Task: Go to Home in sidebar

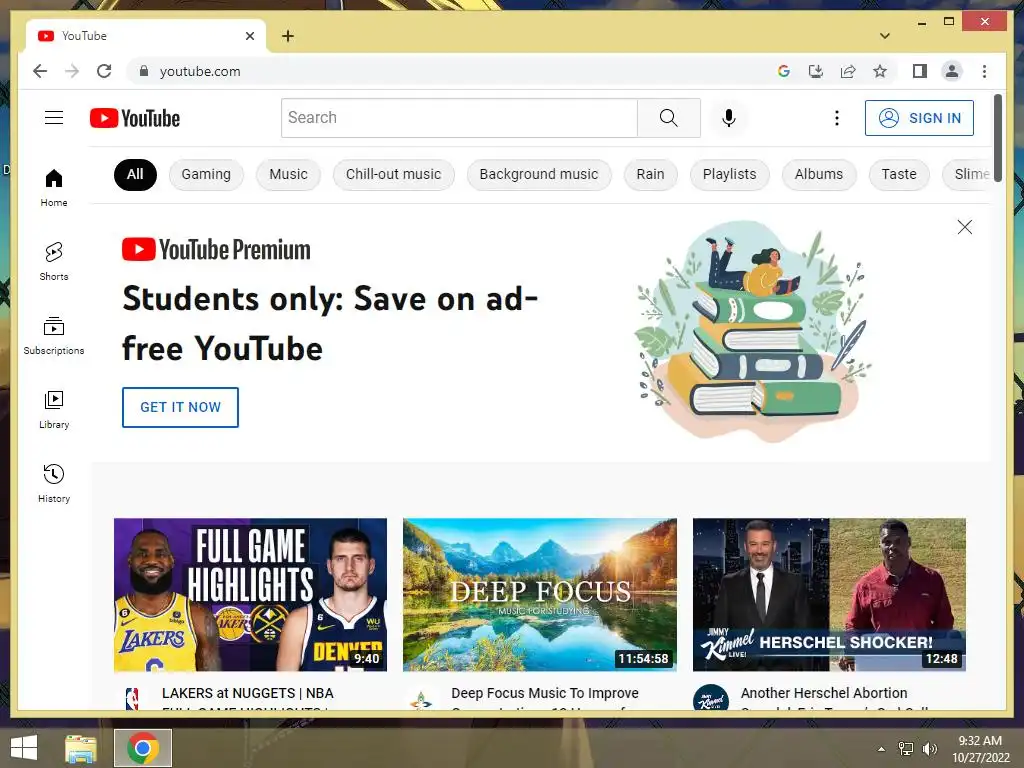Action: tap(54, 188)
